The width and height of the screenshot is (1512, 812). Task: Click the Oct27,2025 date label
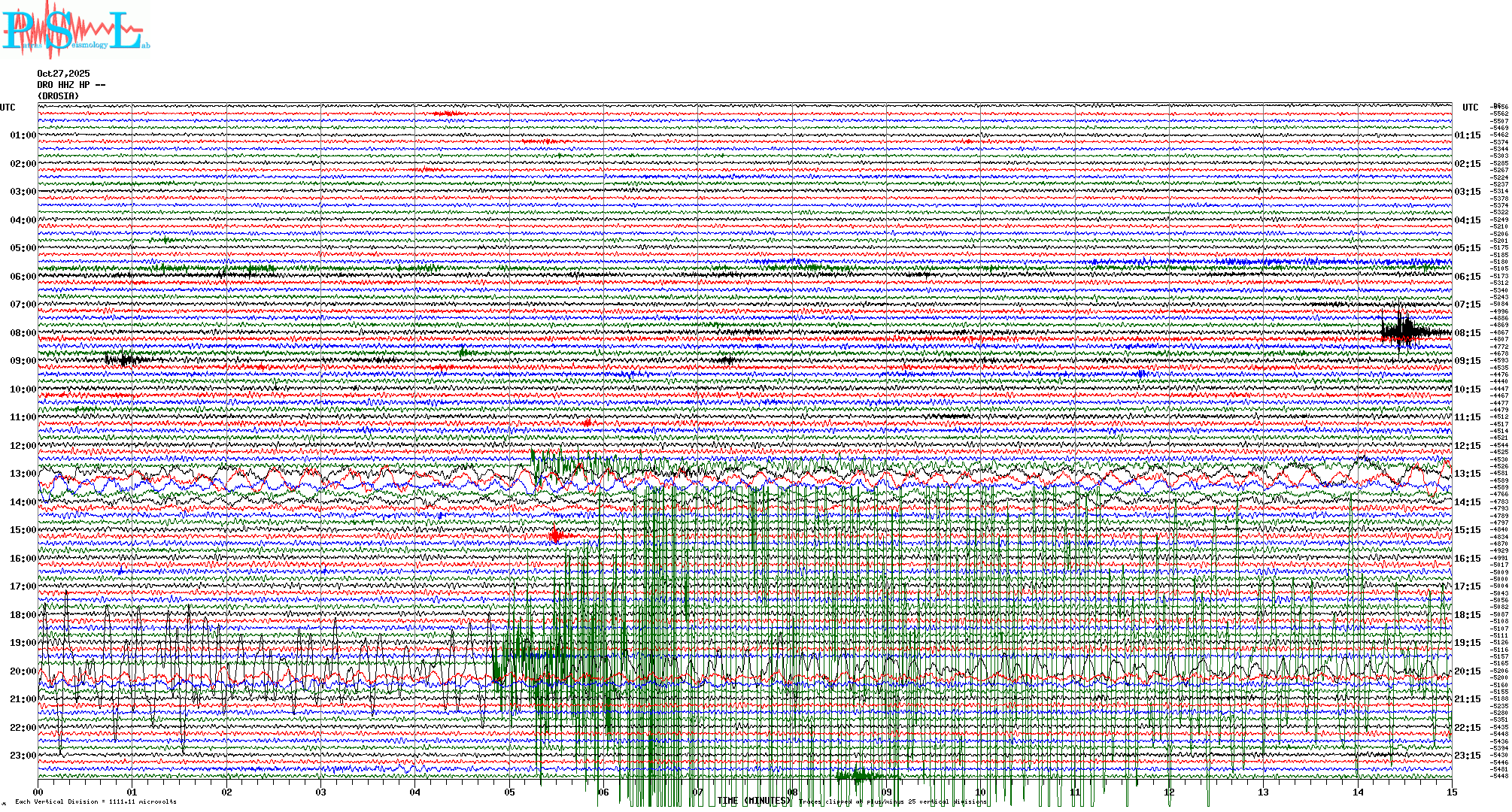63,74
